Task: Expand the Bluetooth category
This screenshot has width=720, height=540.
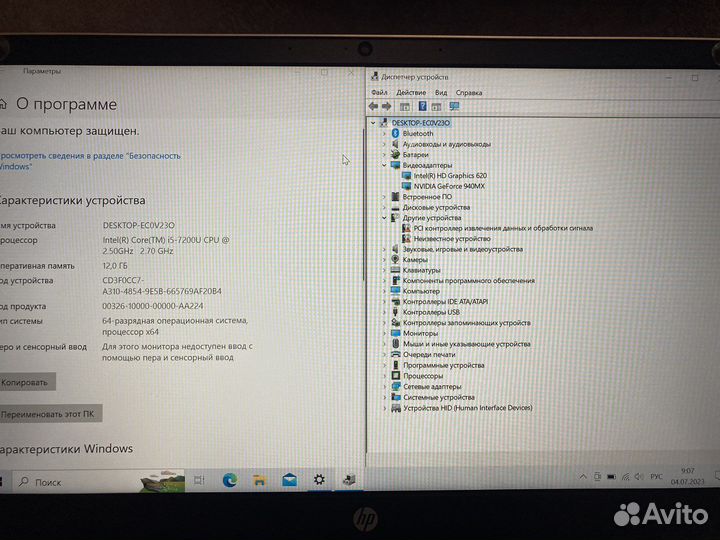Action: pos(384,133)
